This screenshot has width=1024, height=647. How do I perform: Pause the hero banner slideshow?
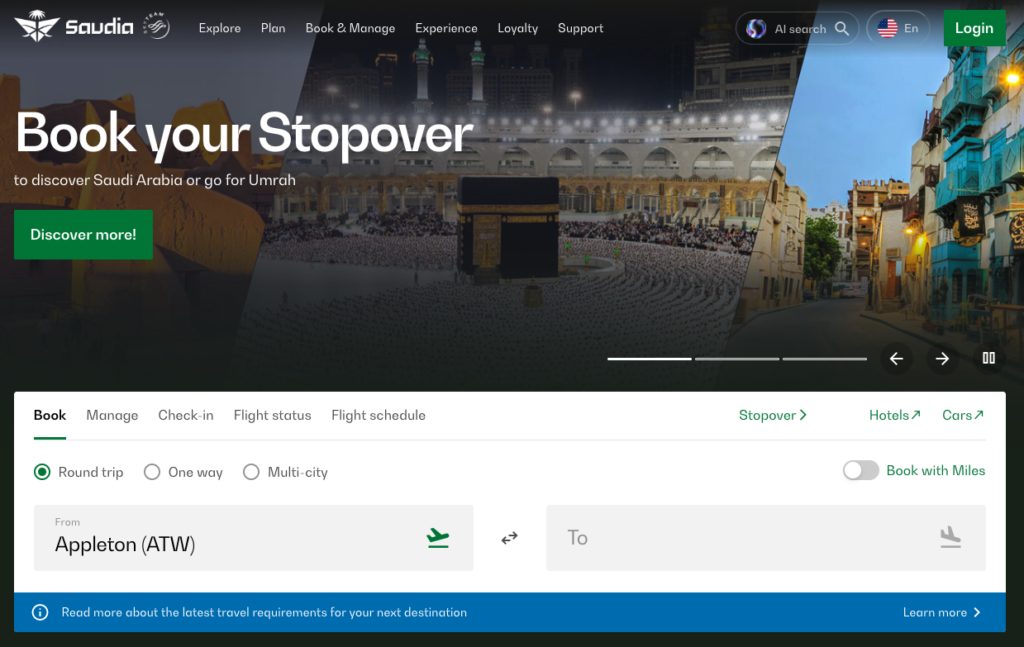point(989,358)
